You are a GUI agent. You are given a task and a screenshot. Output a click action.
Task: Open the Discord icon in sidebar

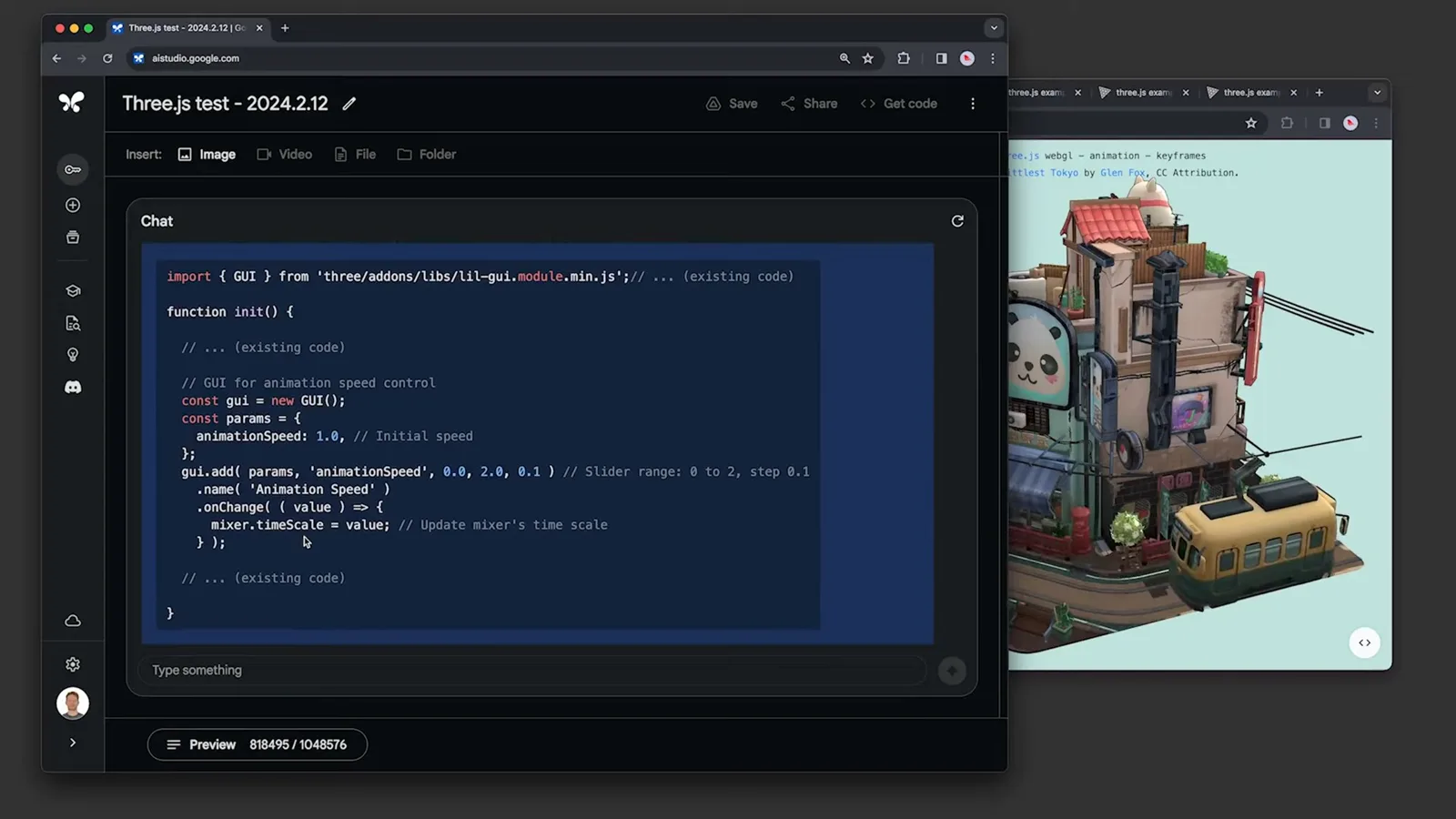73,388
